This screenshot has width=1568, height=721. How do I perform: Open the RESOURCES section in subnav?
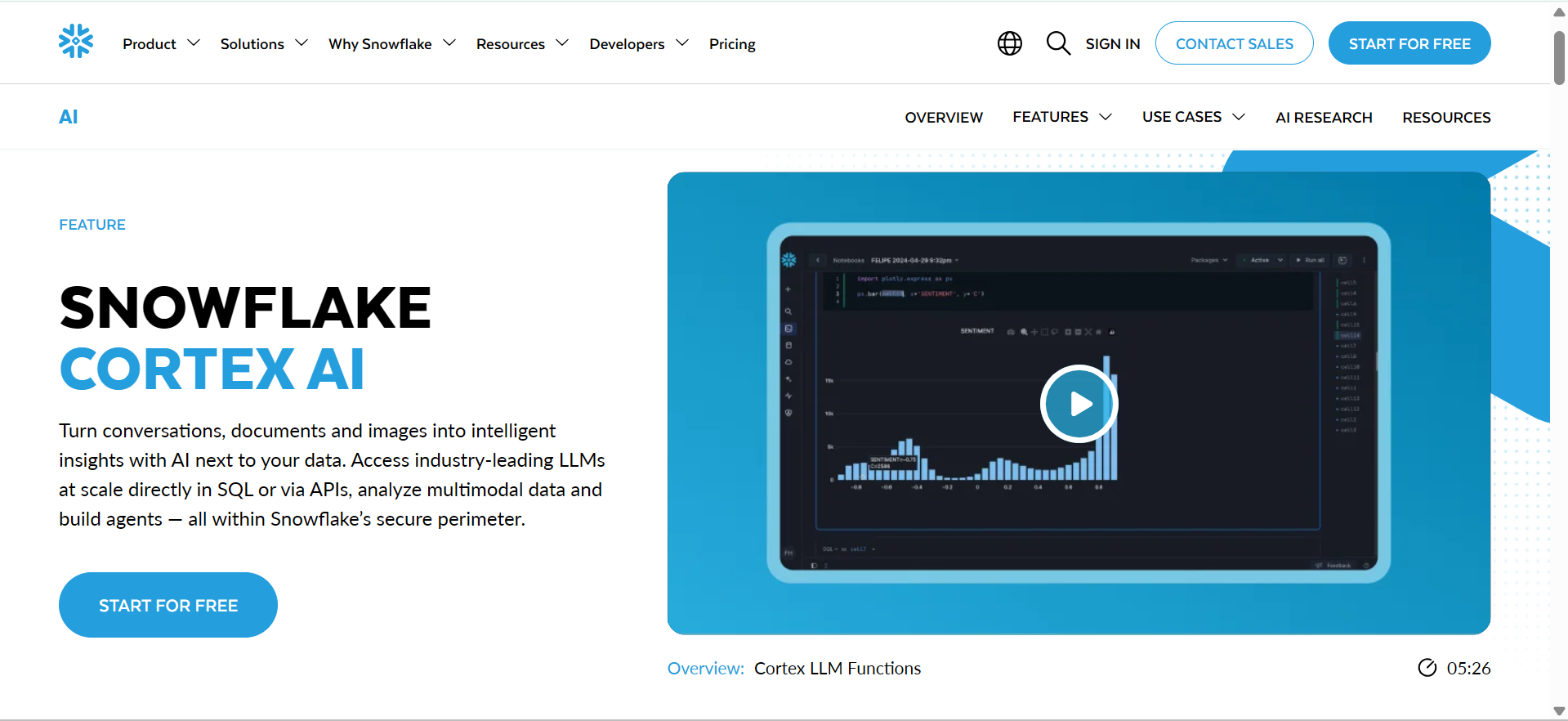(x=1446, y=118)
